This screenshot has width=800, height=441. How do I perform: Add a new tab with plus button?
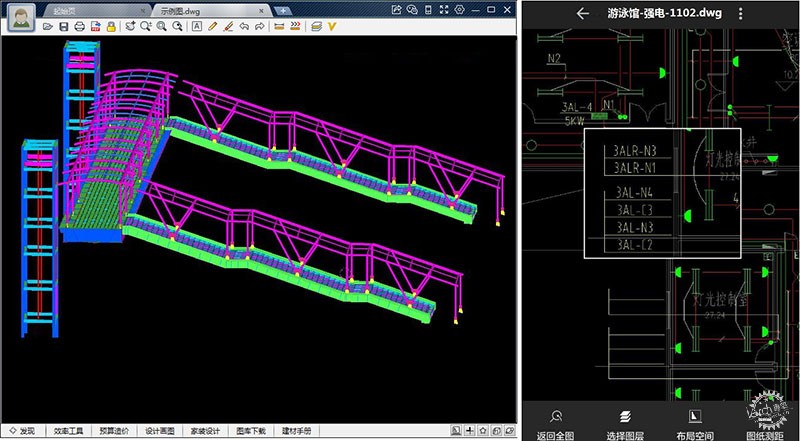click(x=282, y=11)
